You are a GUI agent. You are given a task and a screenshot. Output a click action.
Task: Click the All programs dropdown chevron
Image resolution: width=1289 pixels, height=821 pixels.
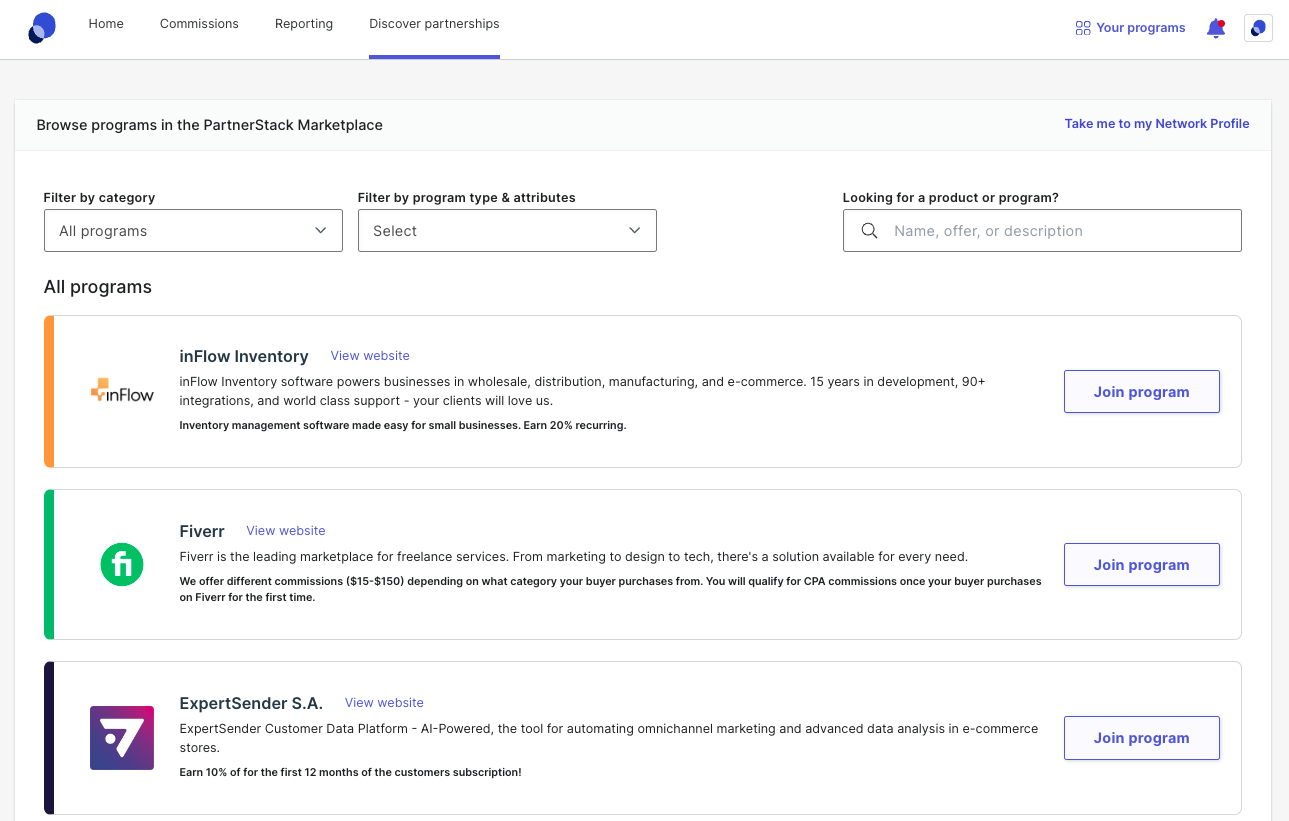click(x=321, y=231)
